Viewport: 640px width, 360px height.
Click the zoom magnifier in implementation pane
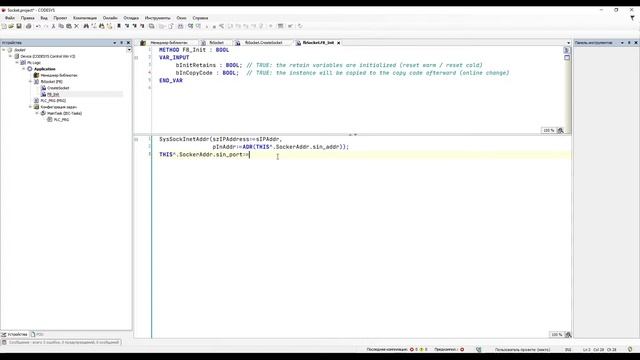(568, 335)
